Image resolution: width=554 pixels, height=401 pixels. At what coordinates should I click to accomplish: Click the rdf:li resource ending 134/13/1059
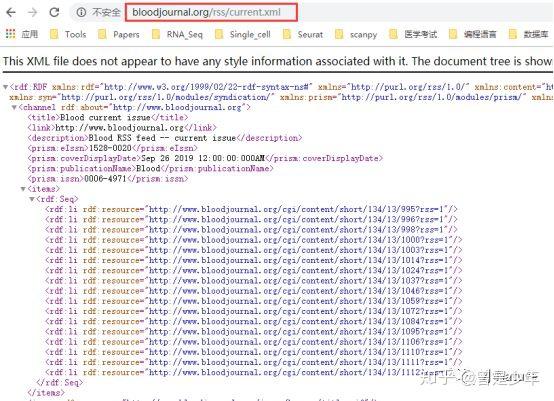click(254, 301)
